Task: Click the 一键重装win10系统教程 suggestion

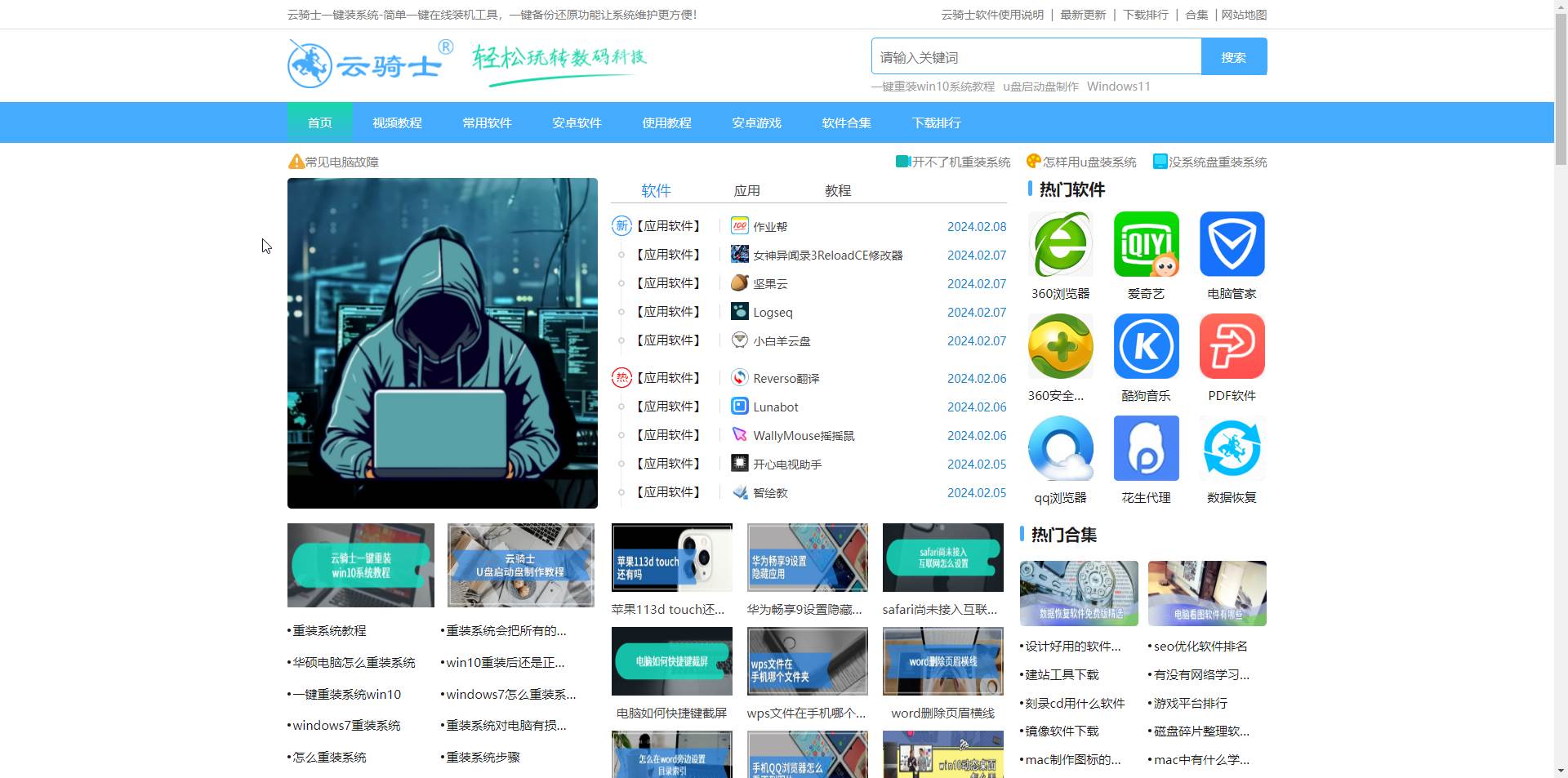Action: tap(933, 87)
